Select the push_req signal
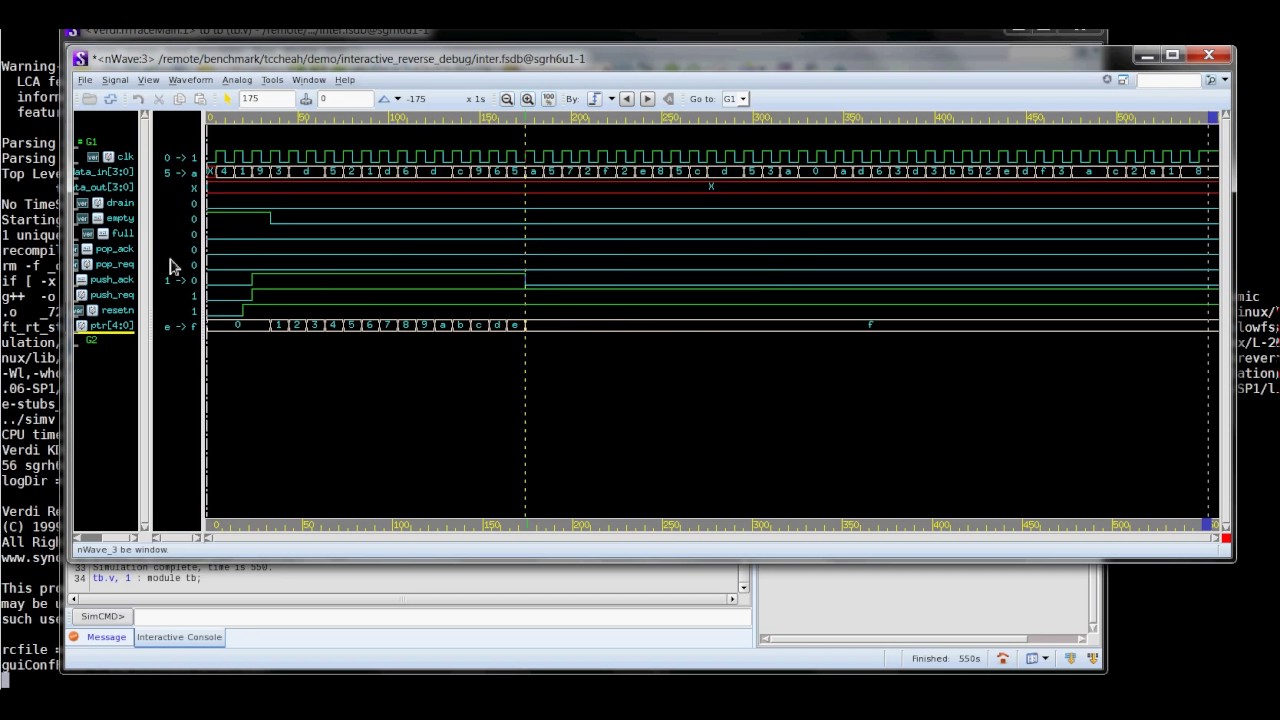 (112, 295)
